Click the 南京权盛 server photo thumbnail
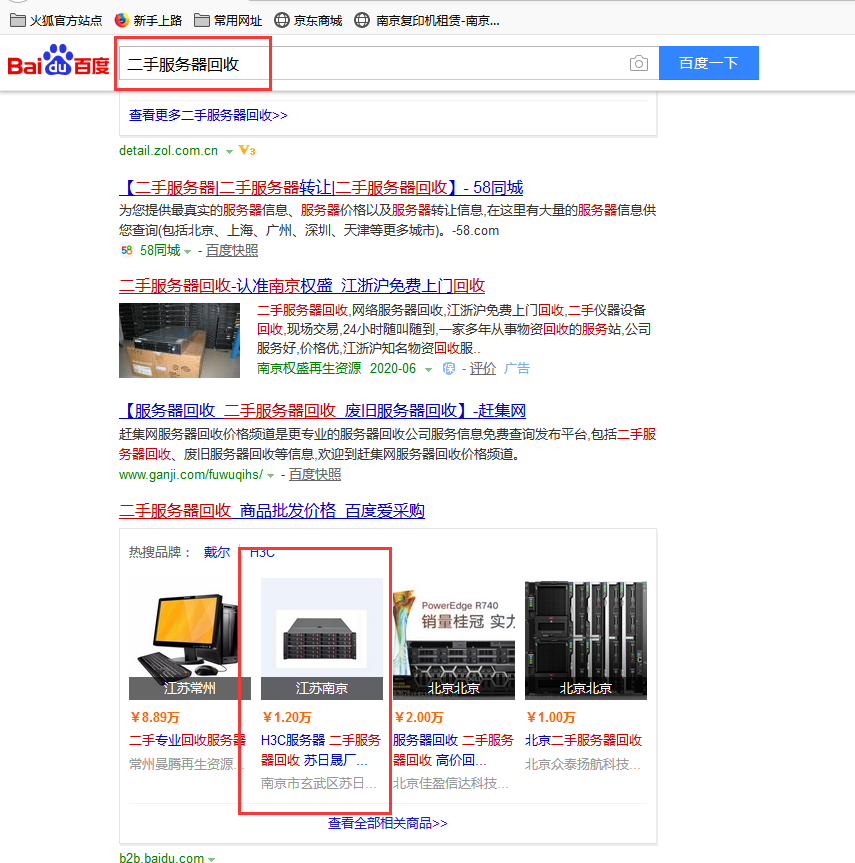855x863 pixels. [x=179, y=340]
